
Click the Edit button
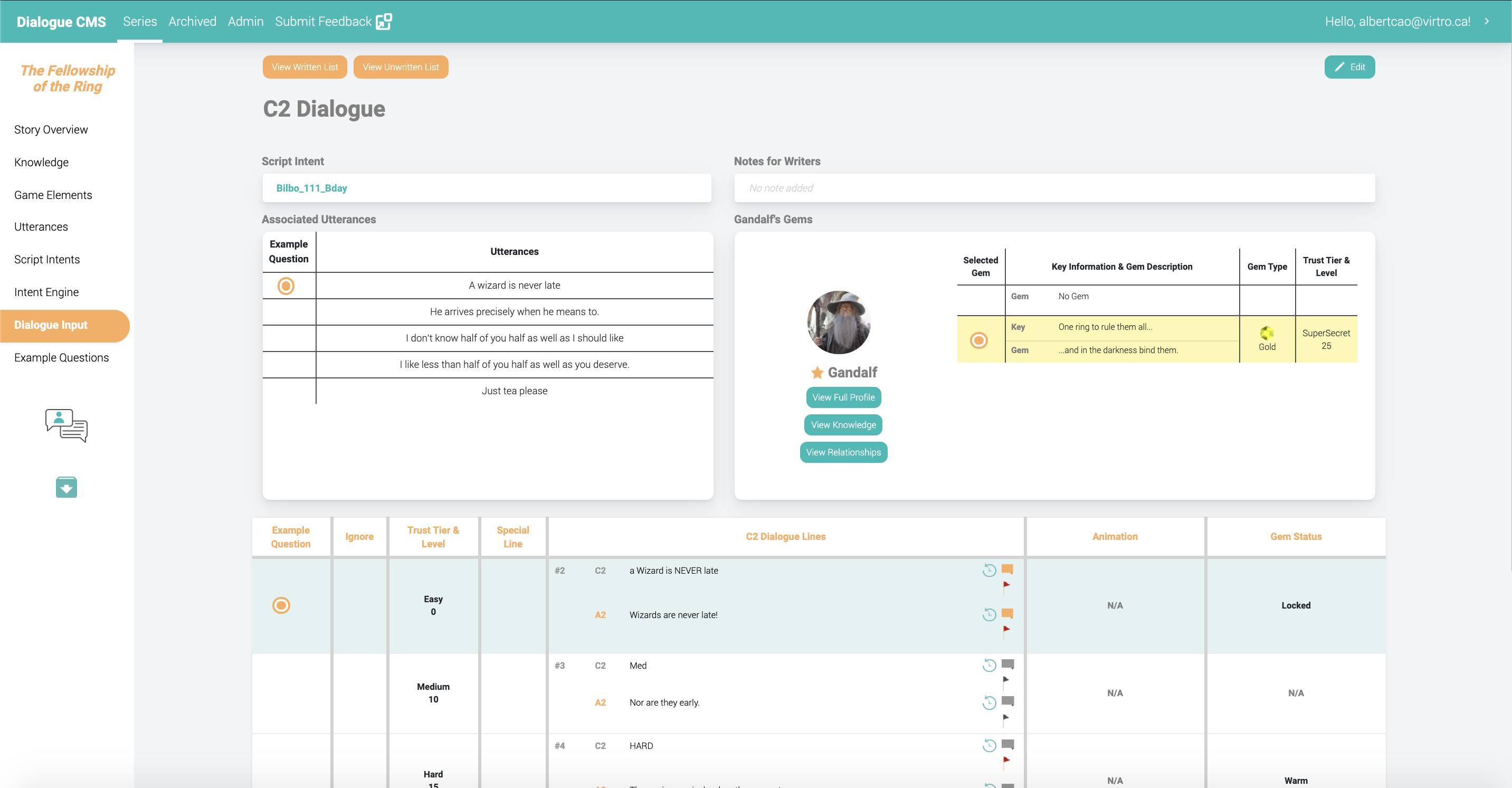pyautogui.click(x=1349, y=67)
